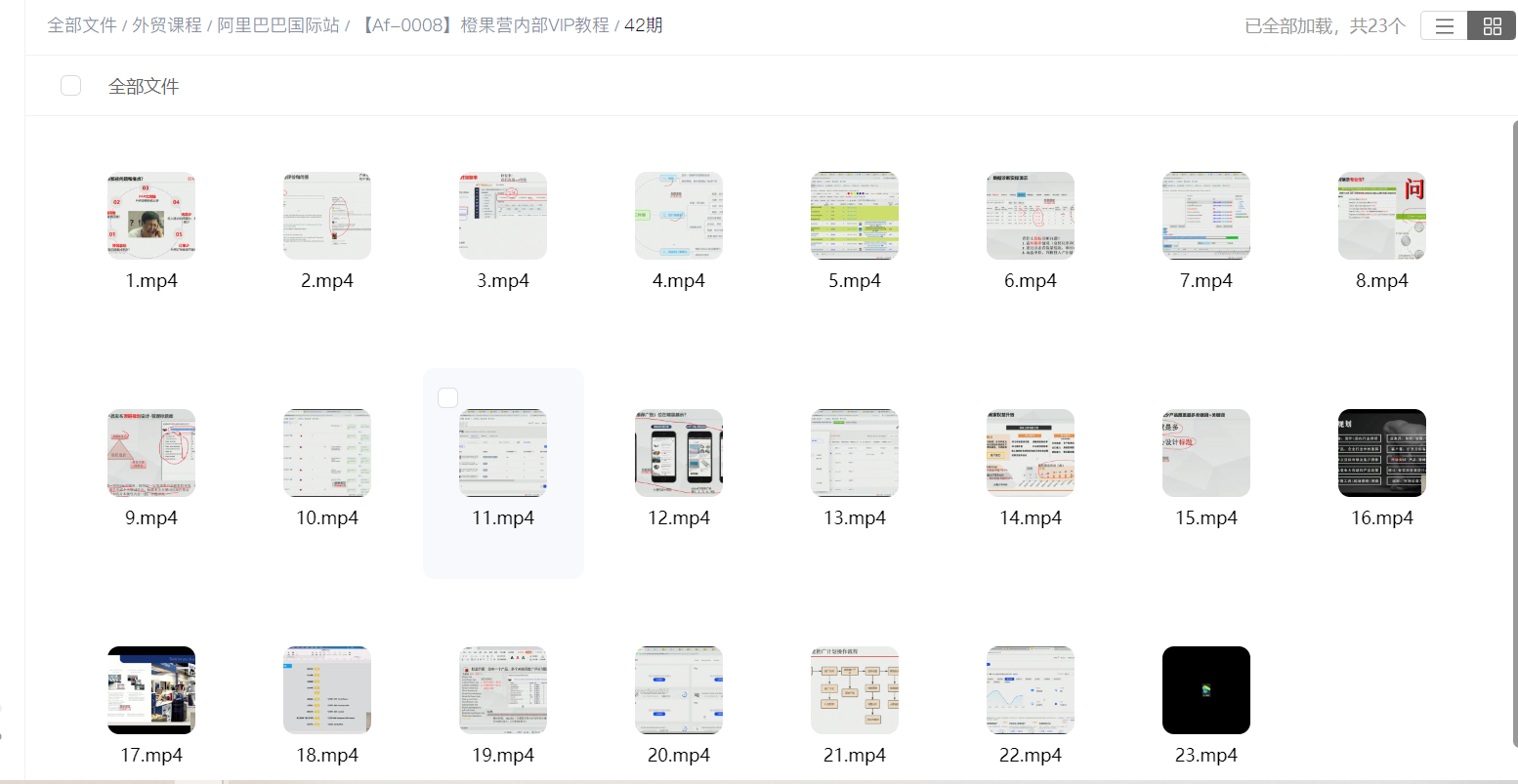Open 1.mp4 video thumbnail

tap(151, 216)
